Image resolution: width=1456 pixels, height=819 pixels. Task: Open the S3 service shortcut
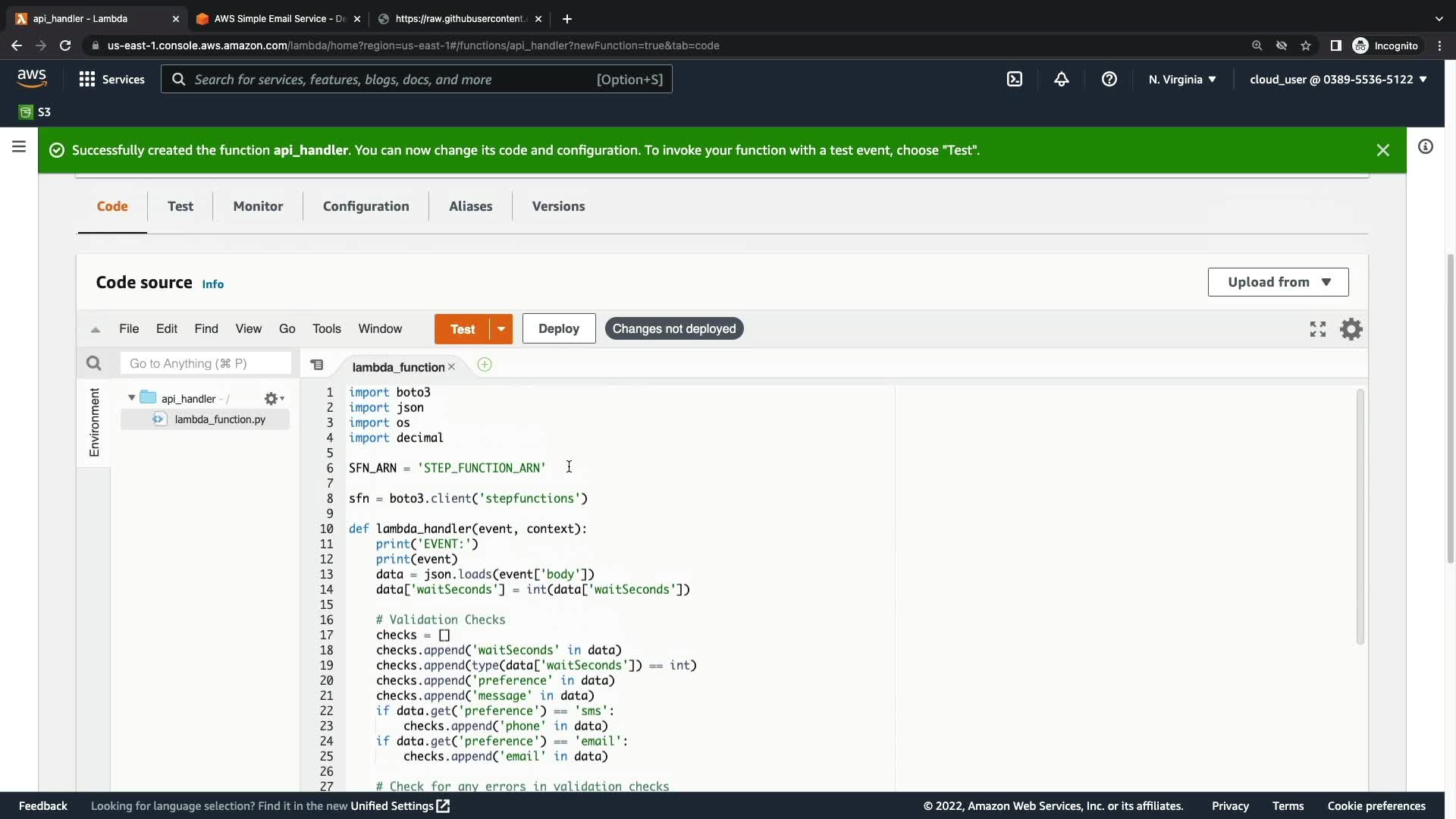click(35, 112)
